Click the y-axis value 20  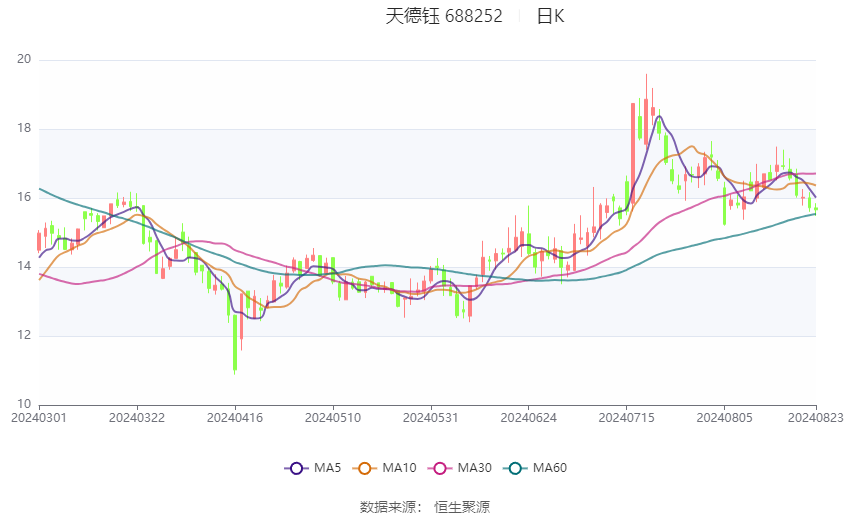[x=24, y=59]
